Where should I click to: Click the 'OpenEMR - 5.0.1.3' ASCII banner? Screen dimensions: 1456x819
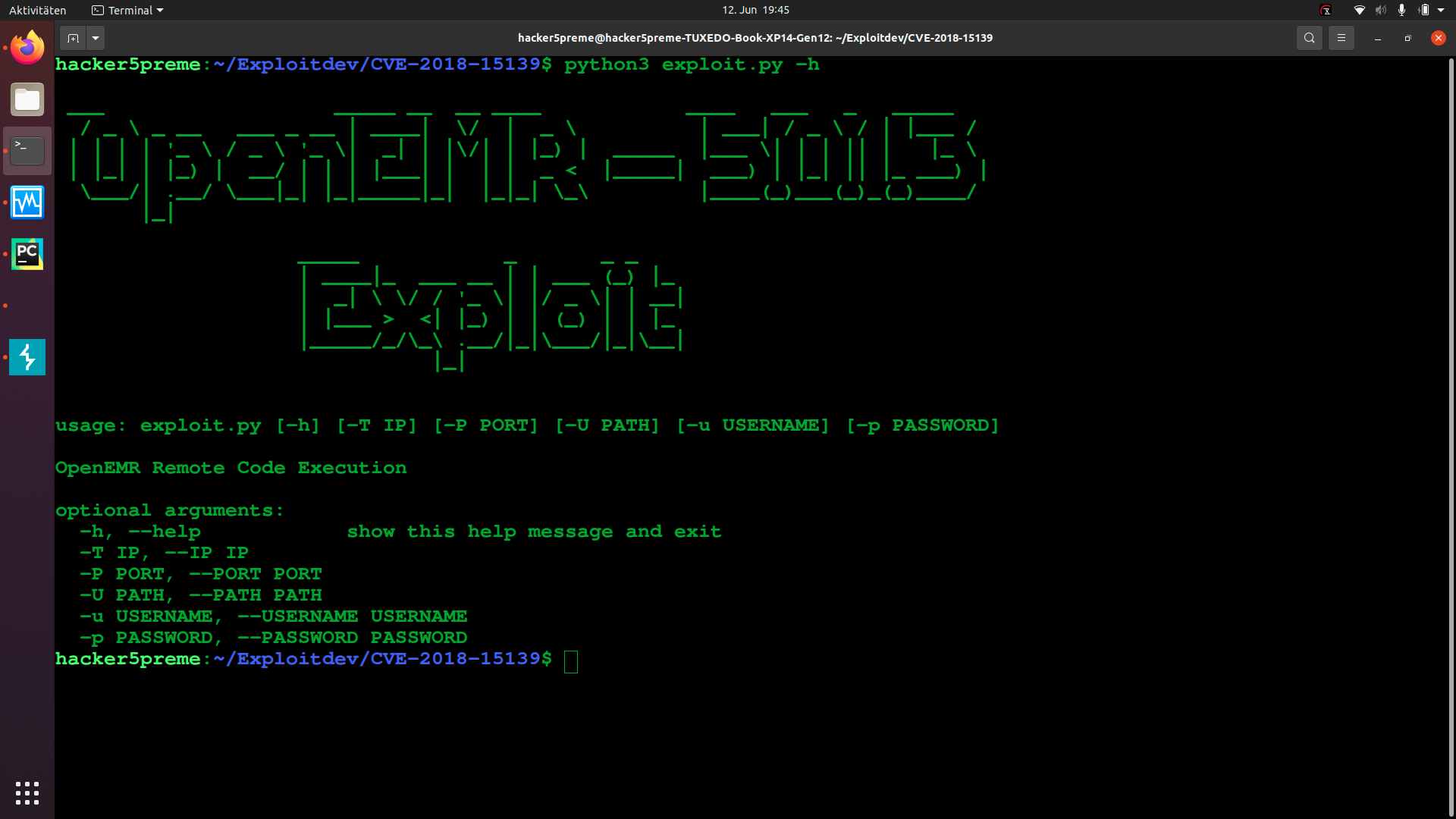[x=529, y=167]
